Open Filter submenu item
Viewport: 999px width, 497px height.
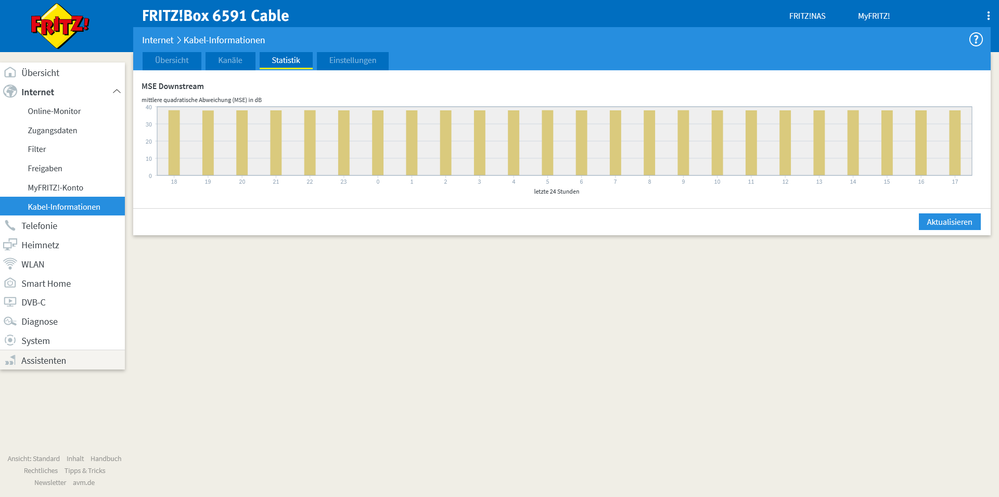(x=62, y=149)
